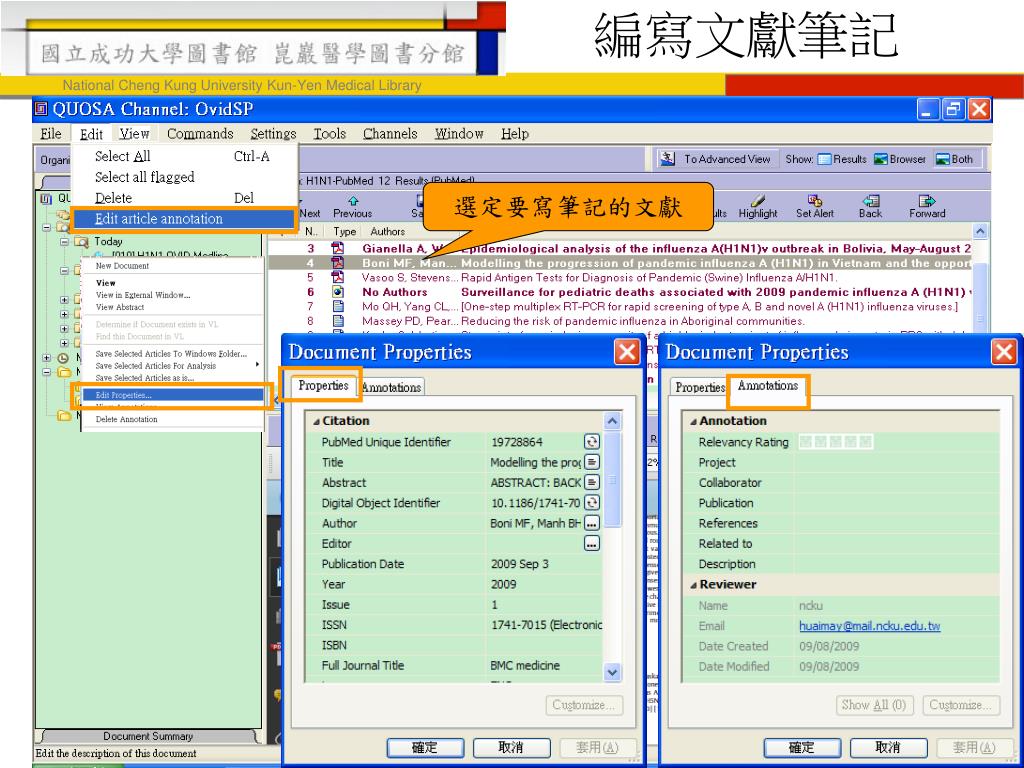1024x768 pixels.
Task: Collapse the Today tree node
Action: click(64, 242)
